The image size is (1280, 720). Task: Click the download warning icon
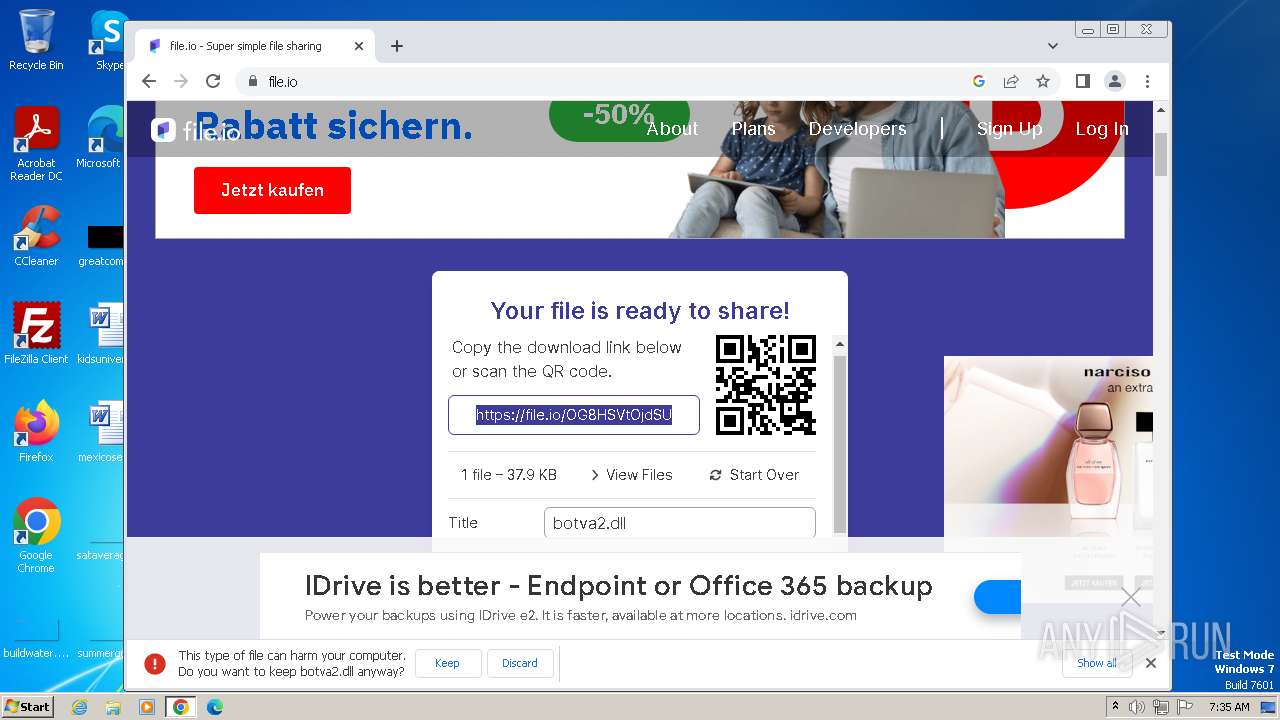[155, 663]
